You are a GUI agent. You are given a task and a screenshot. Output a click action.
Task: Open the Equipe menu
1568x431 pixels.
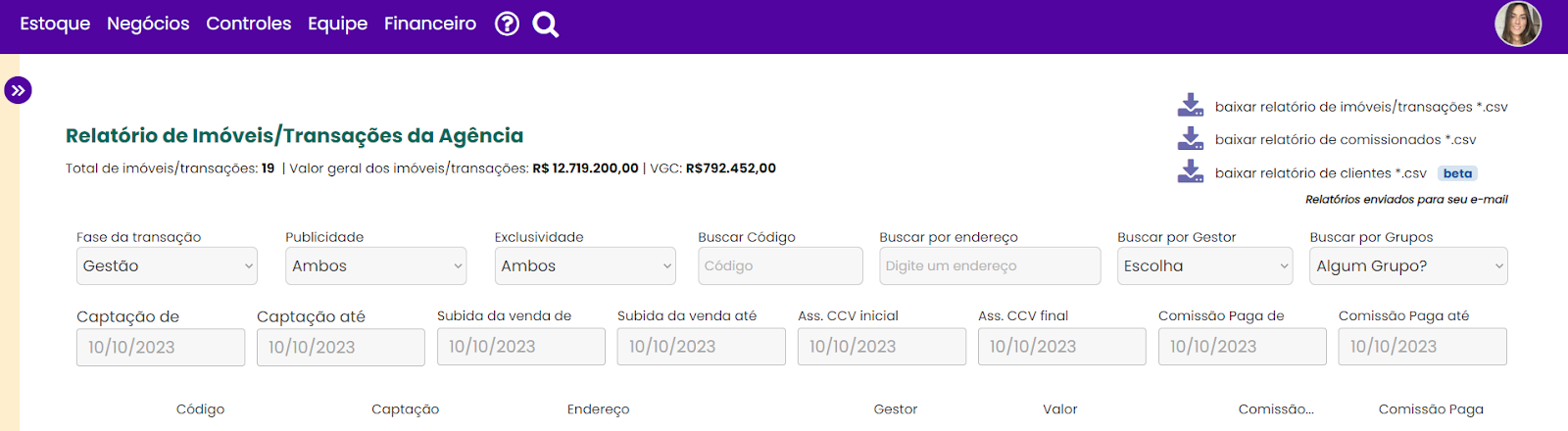(338, 24)
